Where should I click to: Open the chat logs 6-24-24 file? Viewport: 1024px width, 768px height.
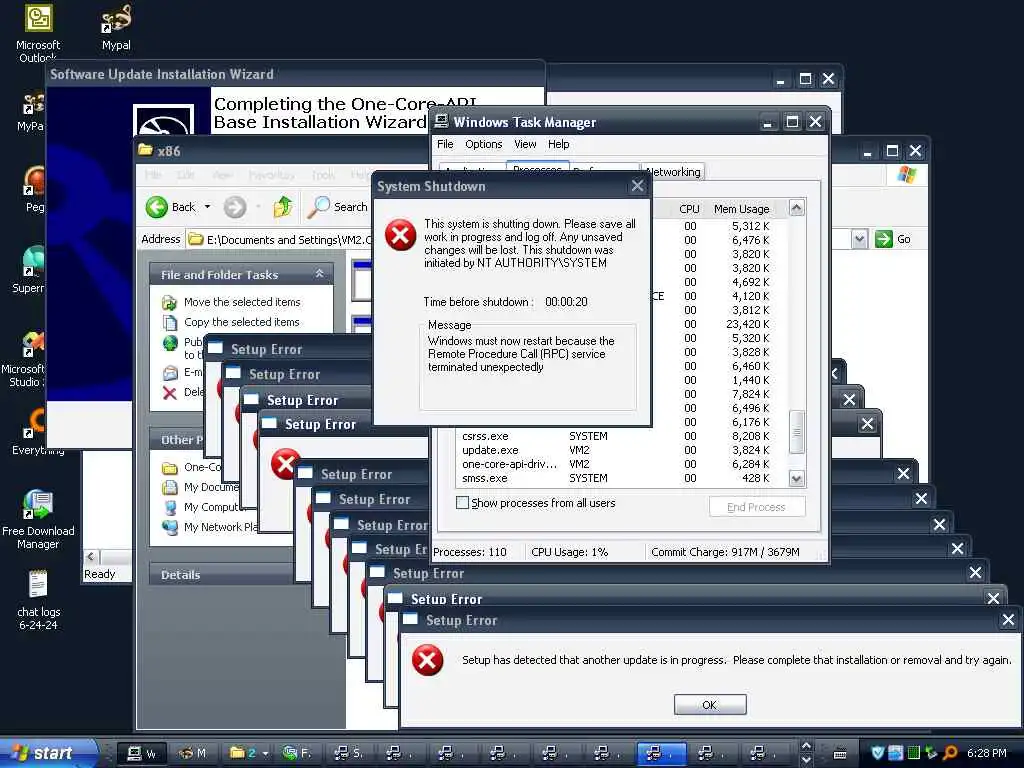38,600
